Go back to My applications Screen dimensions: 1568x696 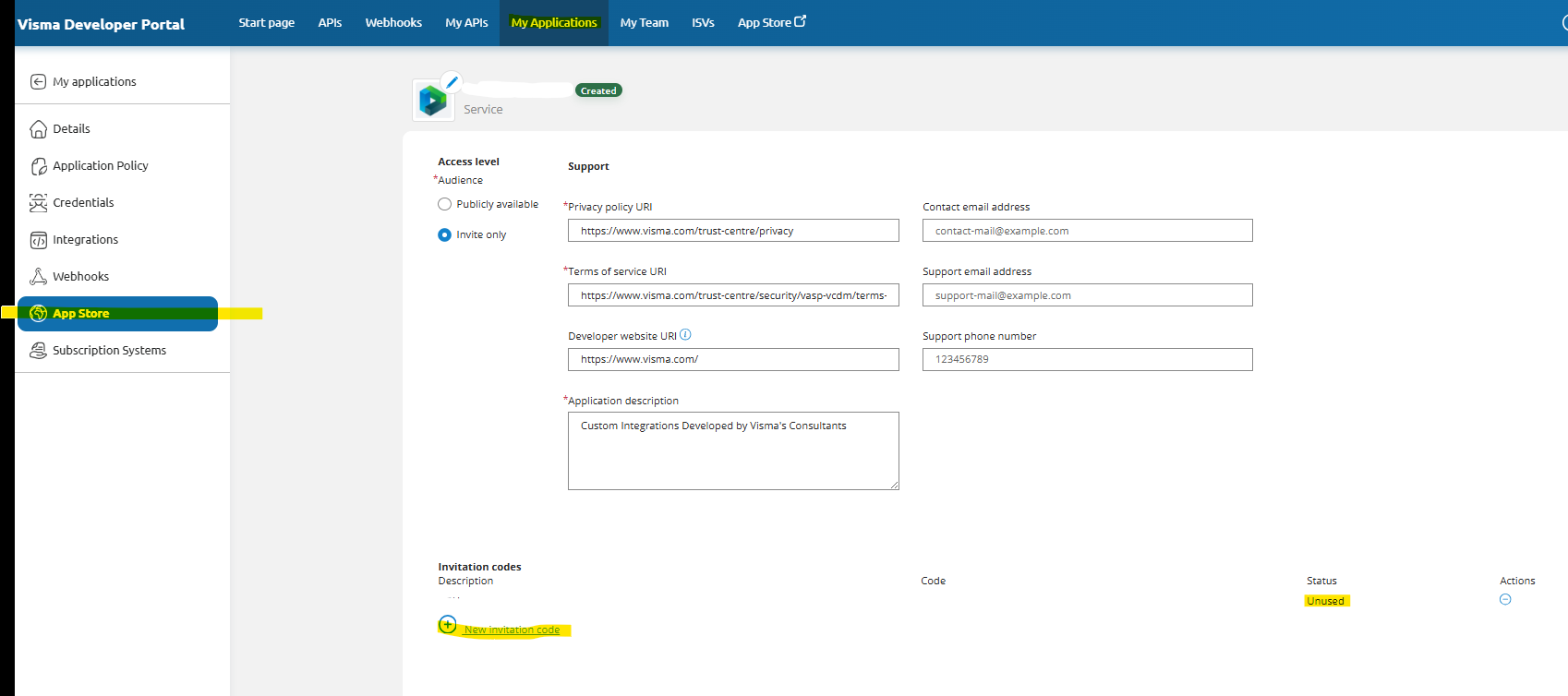[x=94, y=81]
